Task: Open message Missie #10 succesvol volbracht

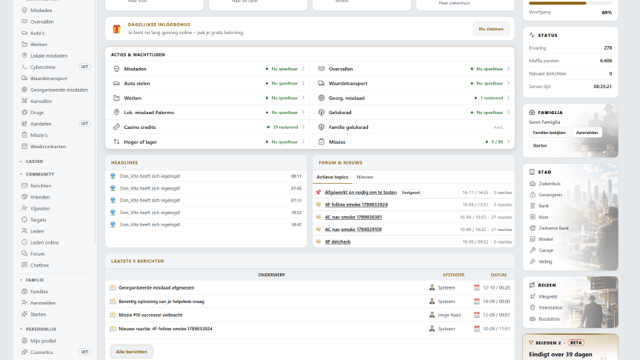Action: click(150, 315)
